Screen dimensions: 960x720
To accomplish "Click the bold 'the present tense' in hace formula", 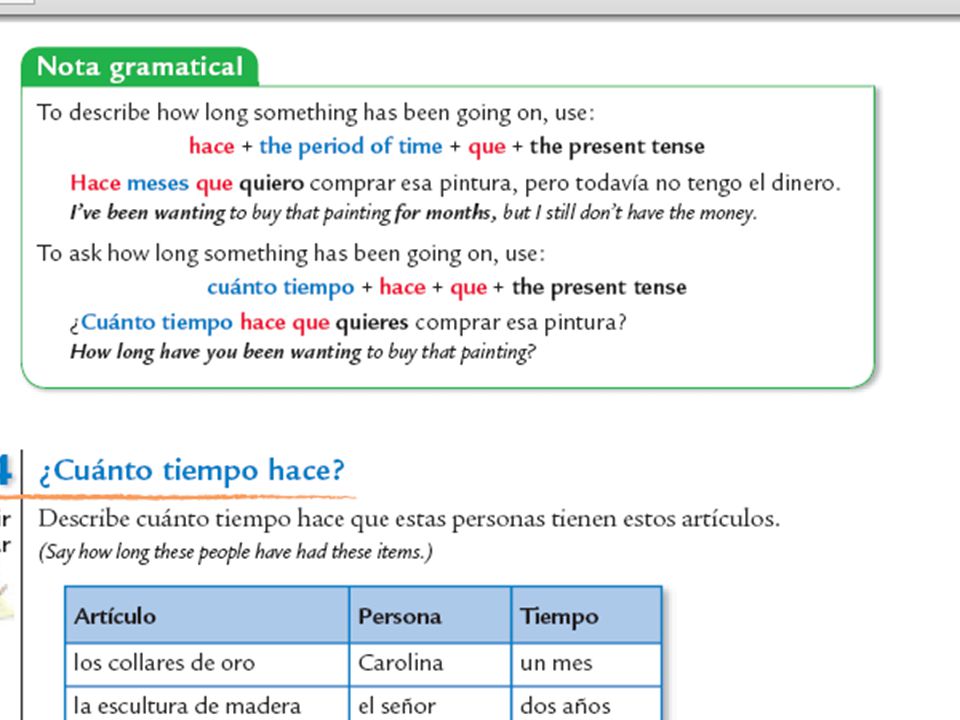I will coord(617,146).
